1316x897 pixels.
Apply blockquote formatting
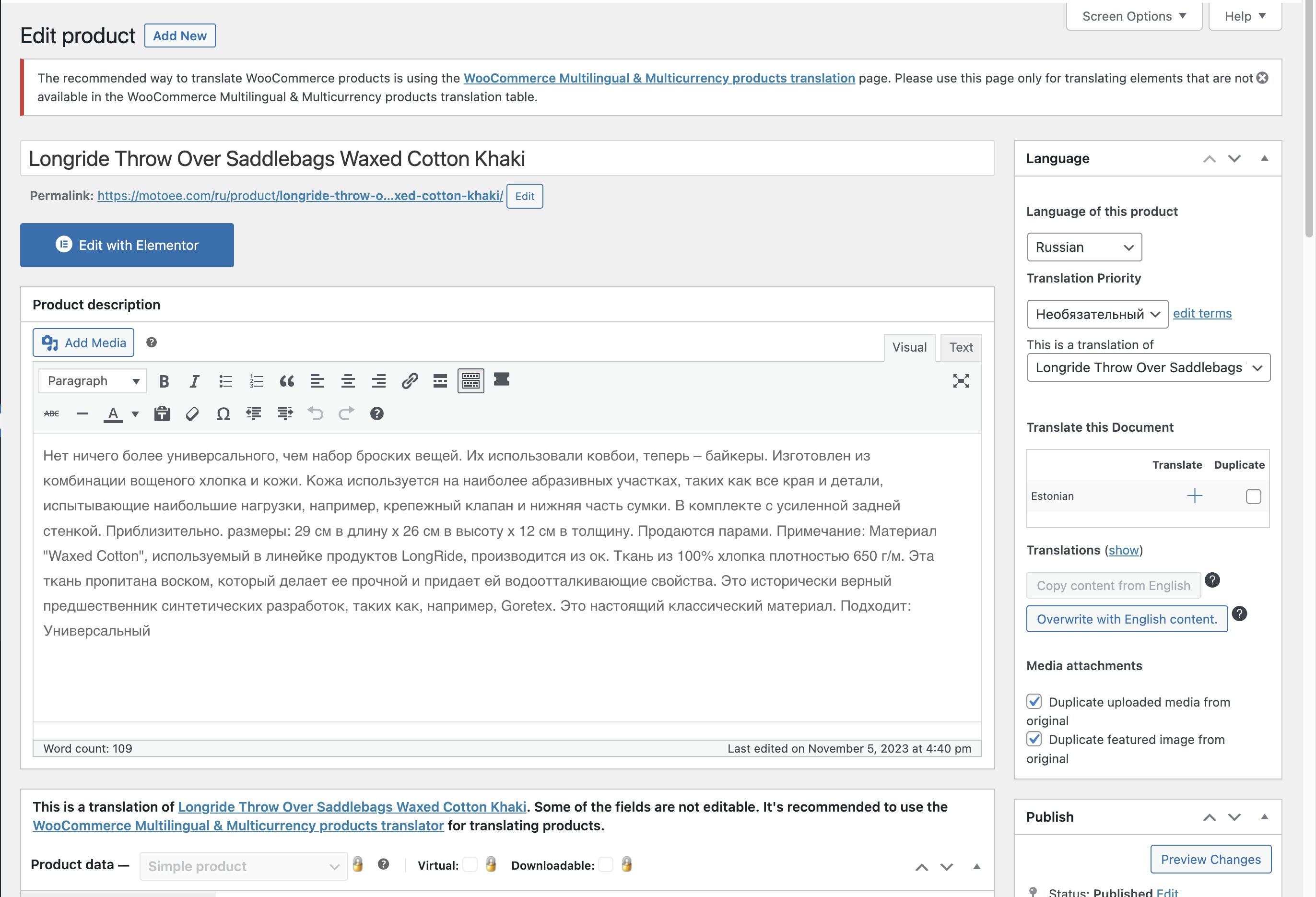tap(286, 381)
